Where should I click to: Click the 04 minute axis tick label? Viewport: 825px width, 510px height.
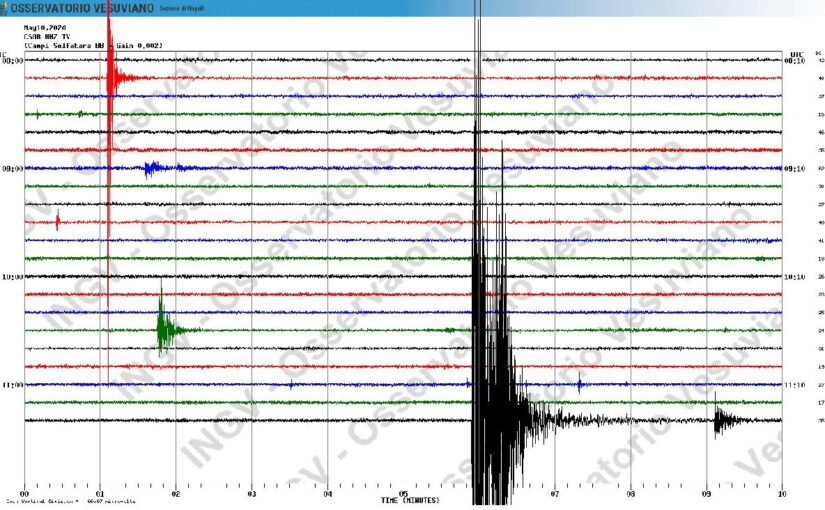[327, 494]
